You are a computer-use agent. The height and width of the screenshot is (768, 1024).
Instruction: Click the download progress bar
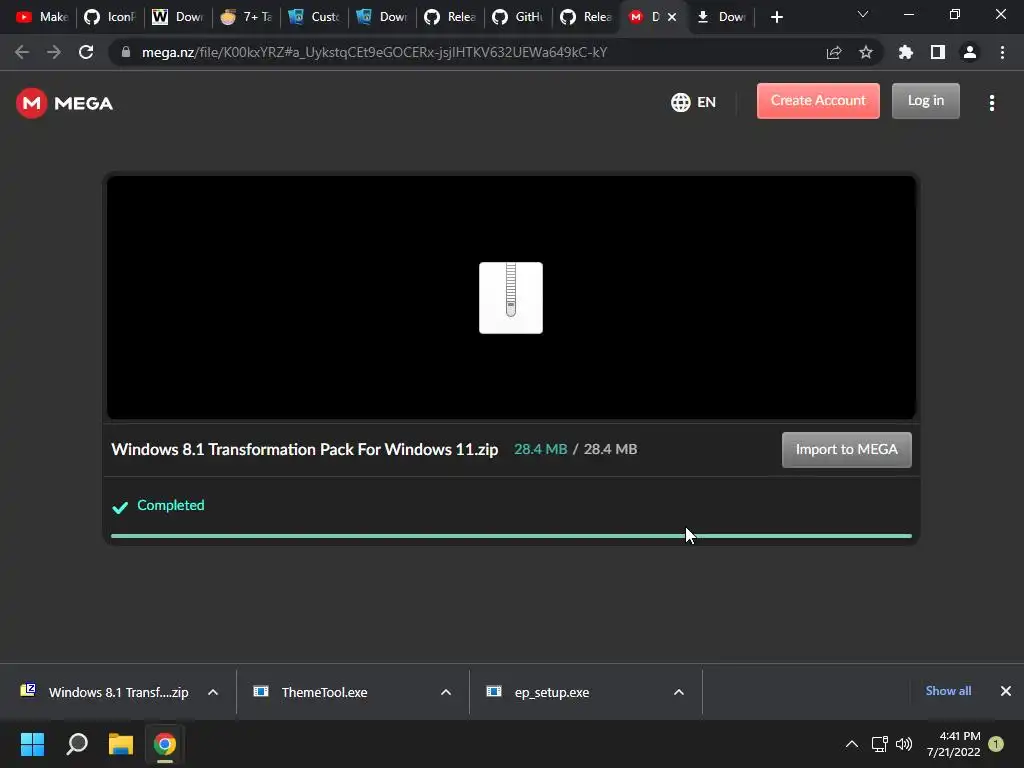pyautogui.click(x=511, y=536)
